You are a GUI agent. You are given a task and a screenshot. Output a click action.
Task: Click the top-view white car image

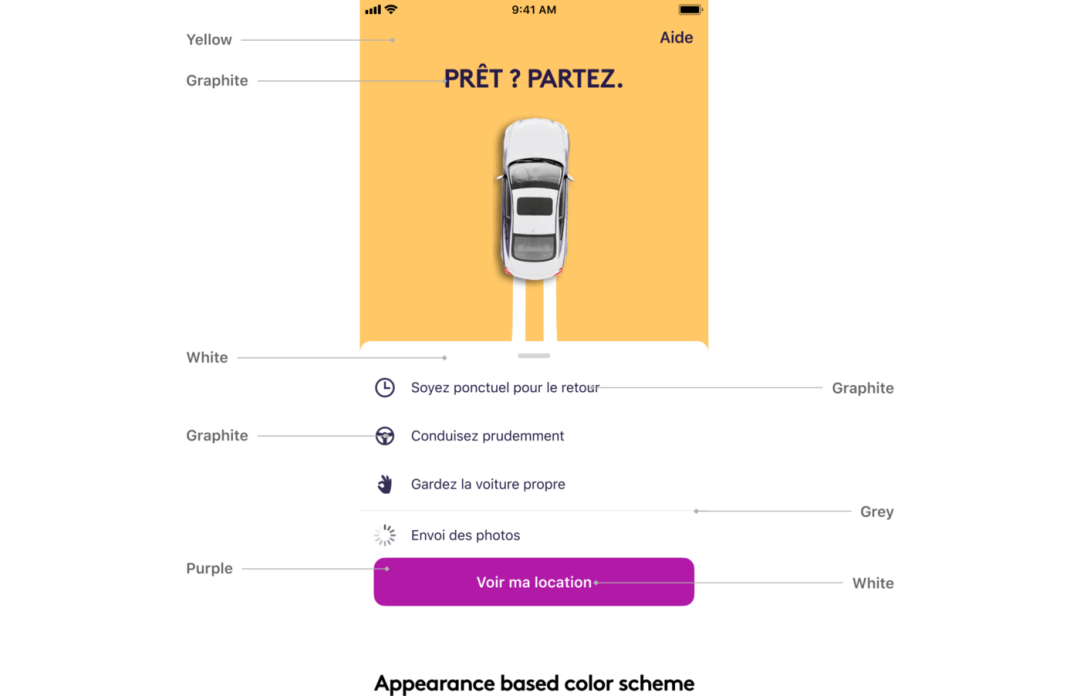point(535,200)
